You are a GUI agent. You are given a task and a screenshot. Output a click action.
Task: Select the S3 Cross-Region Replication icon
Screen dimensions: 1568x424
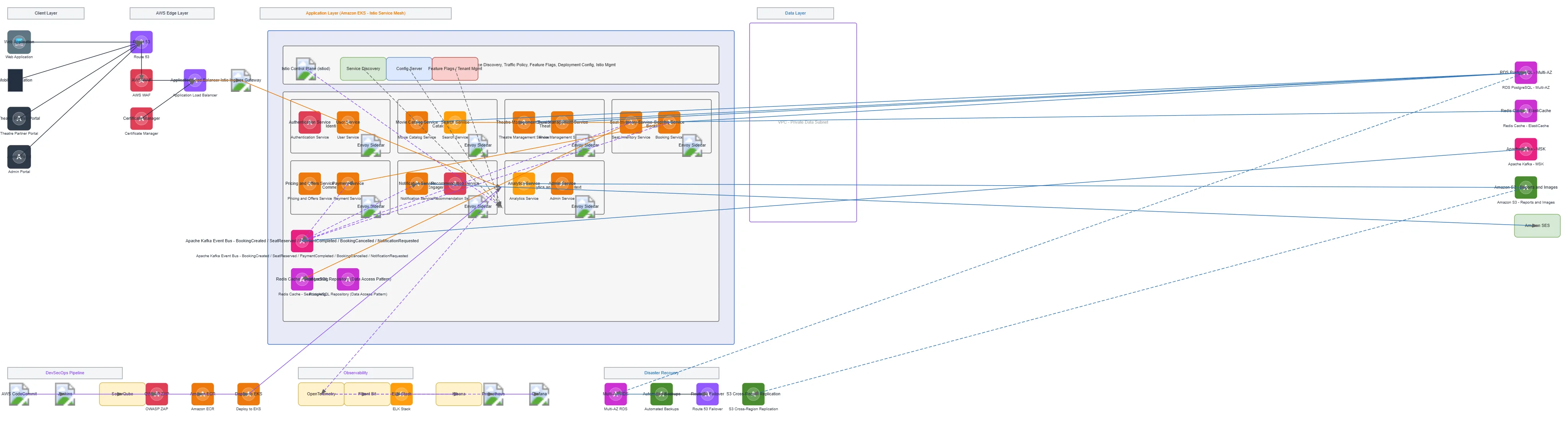[753, 394]
